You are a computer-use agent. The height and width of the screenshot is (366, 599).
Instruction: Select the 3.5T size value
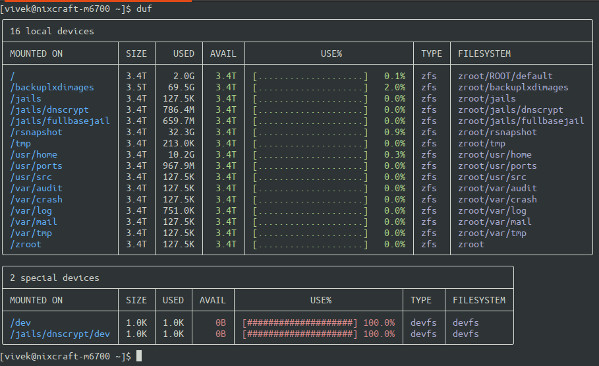[136, 87]
